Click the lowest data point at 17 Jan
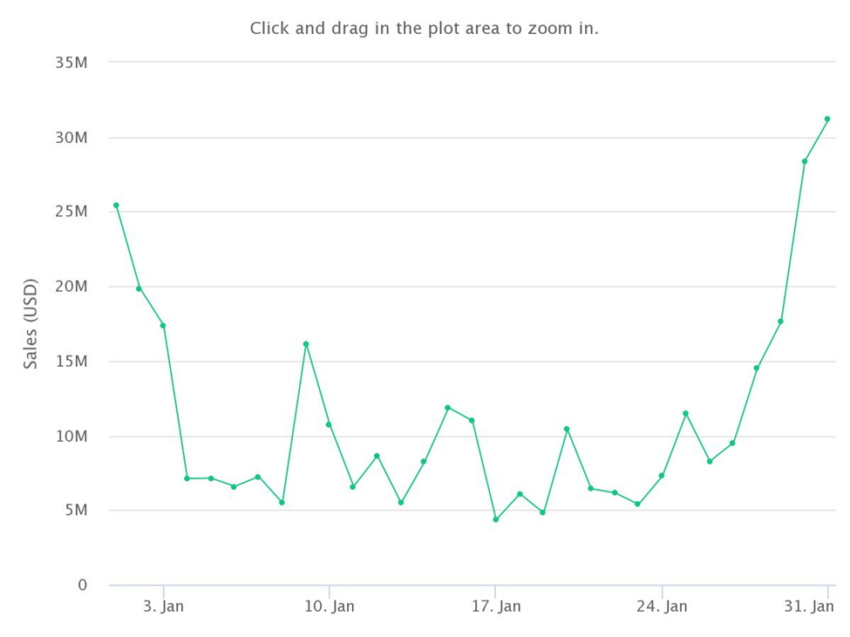 coord(495,519)
